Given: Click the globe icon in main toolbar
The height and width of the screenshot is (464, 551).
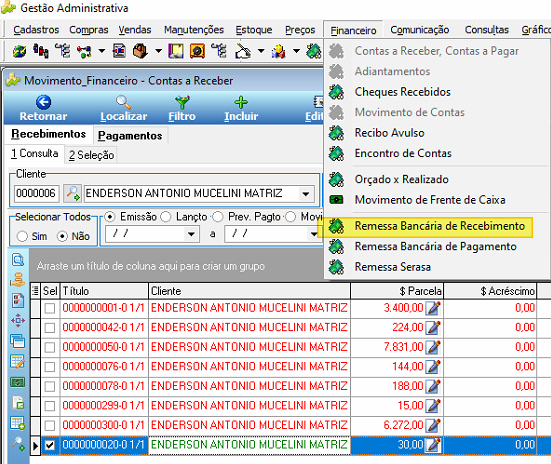Looking at the screenshot, I should 19,51.
